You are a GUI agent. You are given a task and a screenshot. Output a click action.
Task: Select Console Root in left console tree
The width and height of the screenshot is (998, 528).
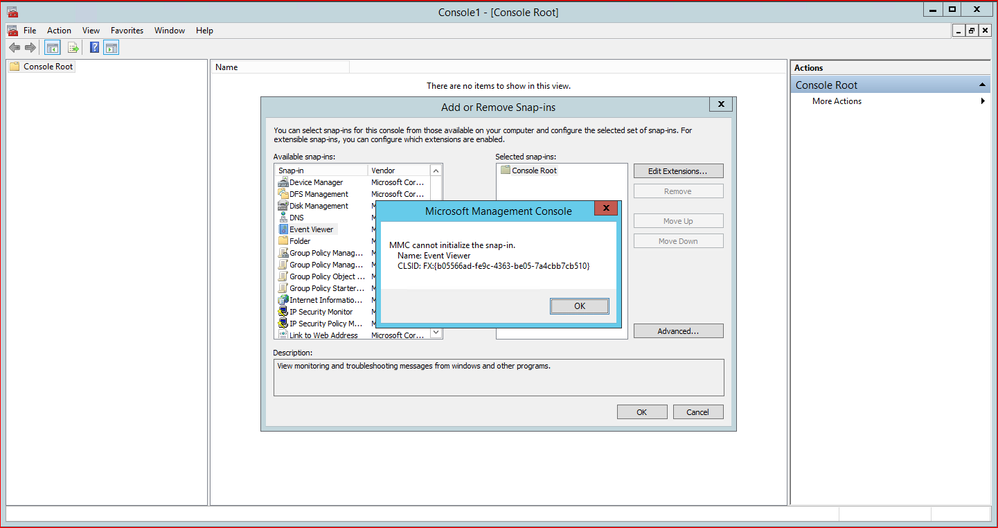click(x=48, y=66)
